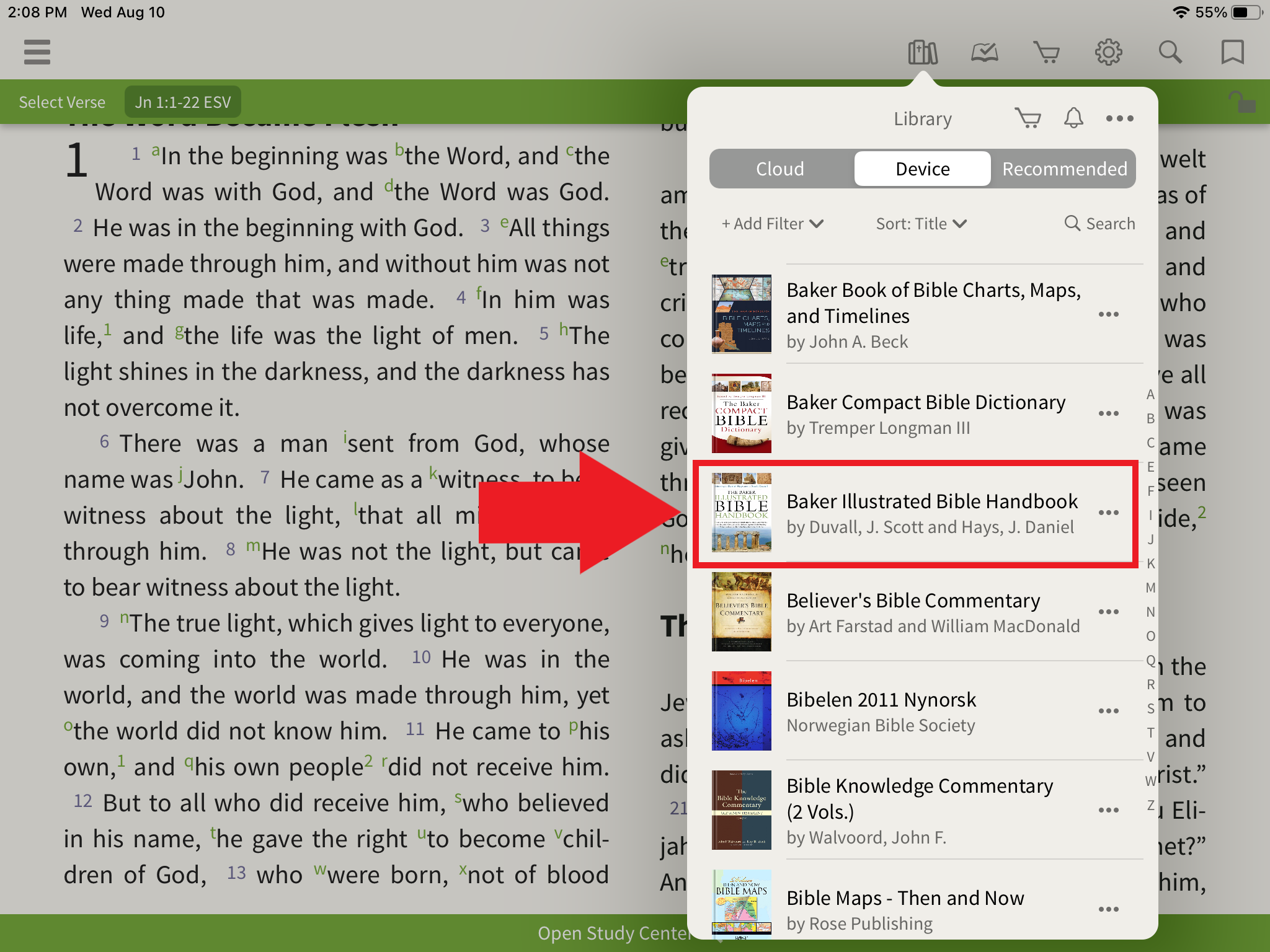Viewport: 1270px width, 952px height.
Task: Open Baker Compact Bible Dictionary cover thumbnail
Action: click(x=742, y=413)
